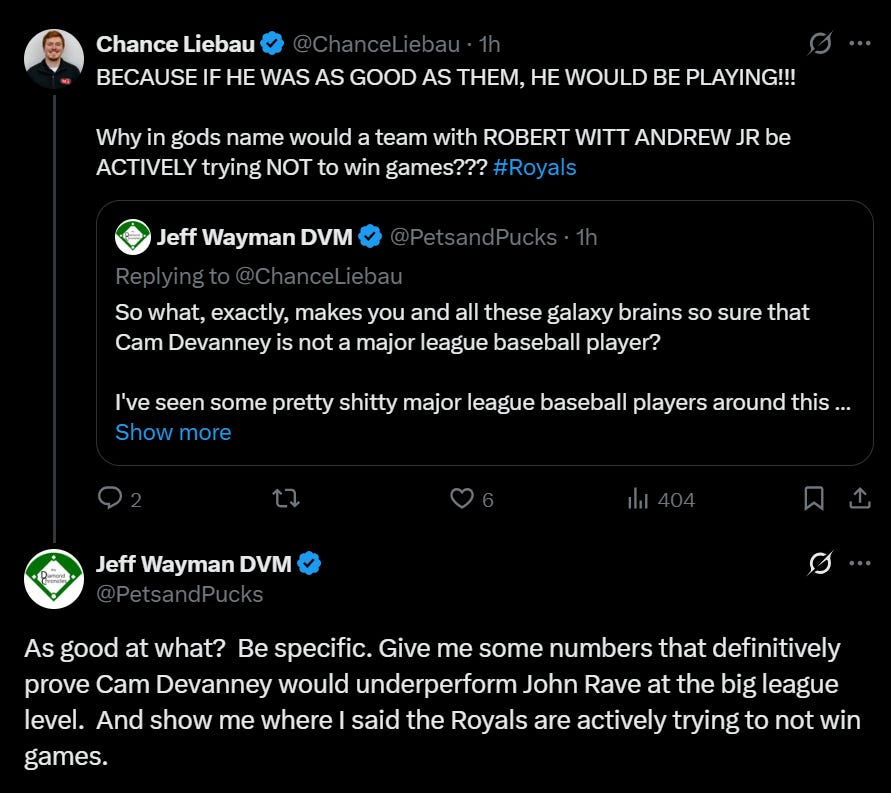Click the small avatar in quoted tweet
Screen dimensions: 891x793
(133, 237)
